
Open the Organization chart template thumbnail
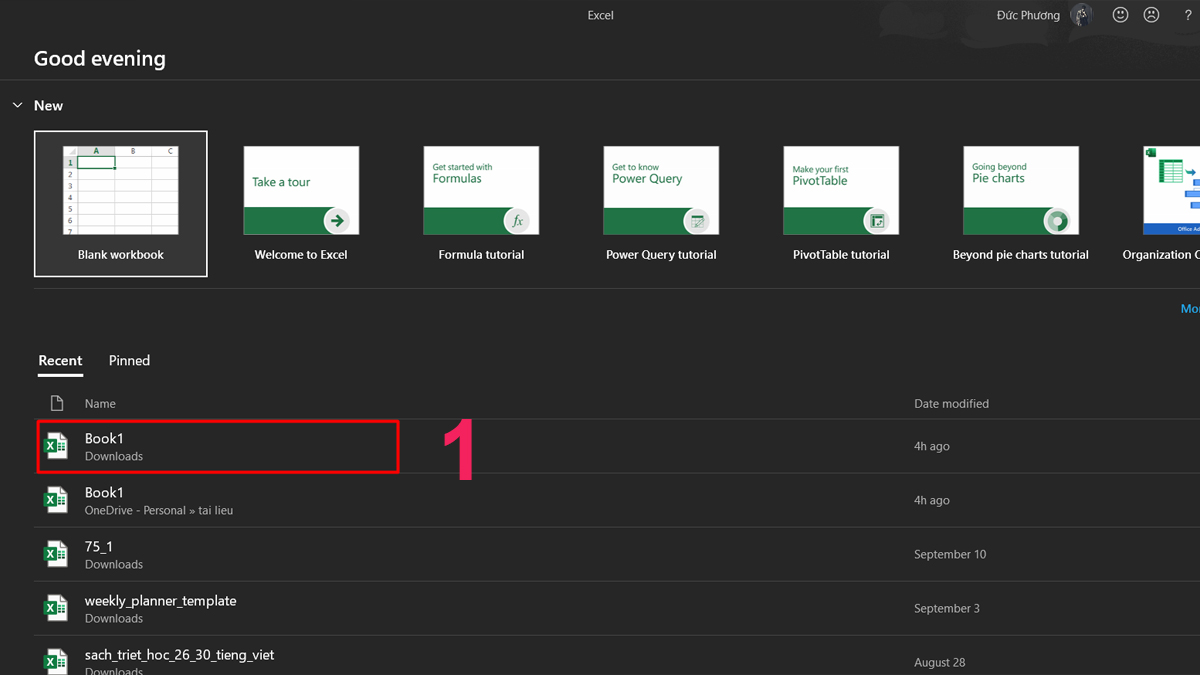click(x=1172, y=190)
